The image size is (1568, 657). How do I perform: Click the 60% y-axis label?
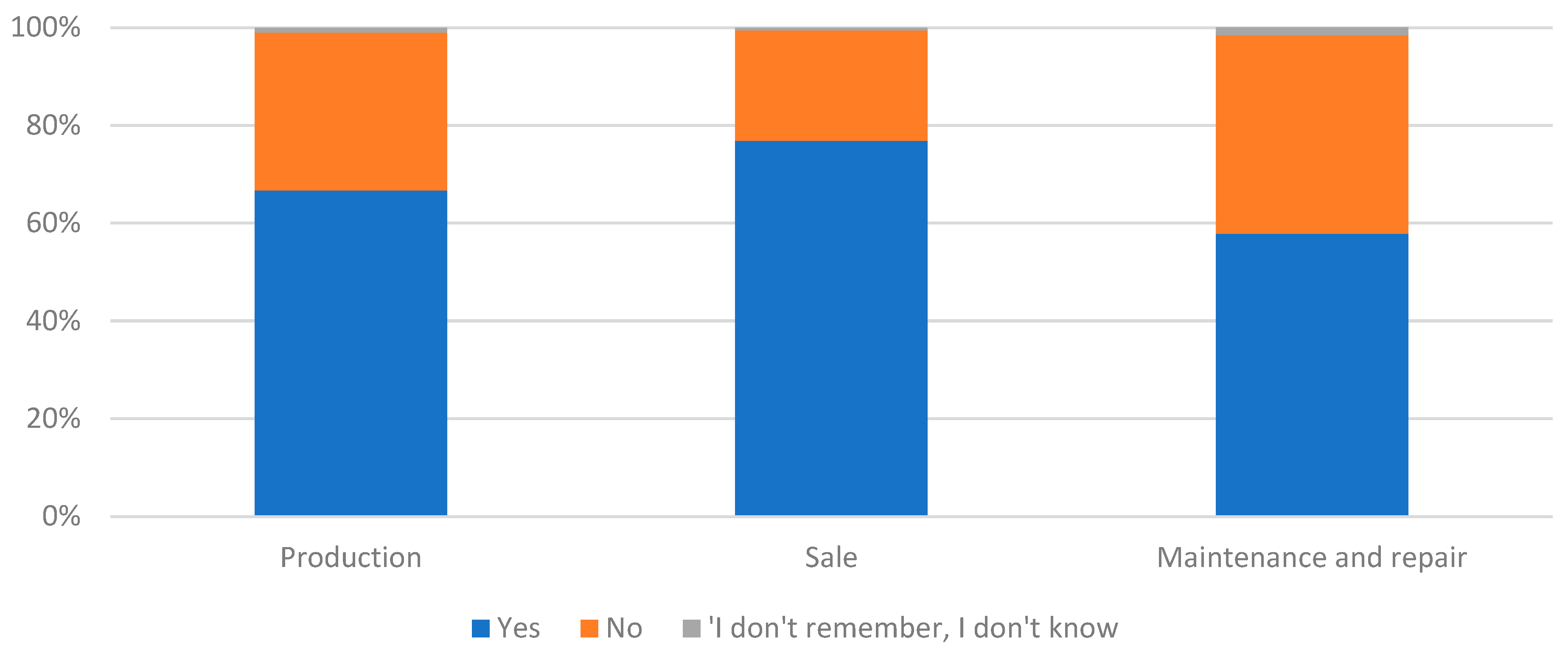pos(53,223)
